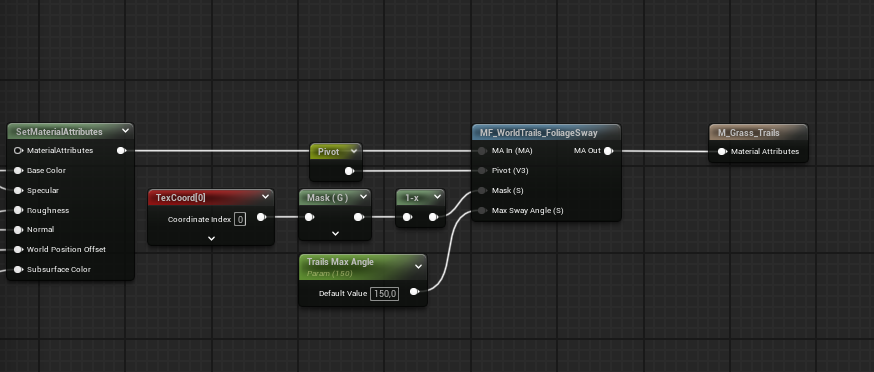Click the Mask ( G ) output pin
Viewport: 874px width, 372px height.
tap(358, 218)
